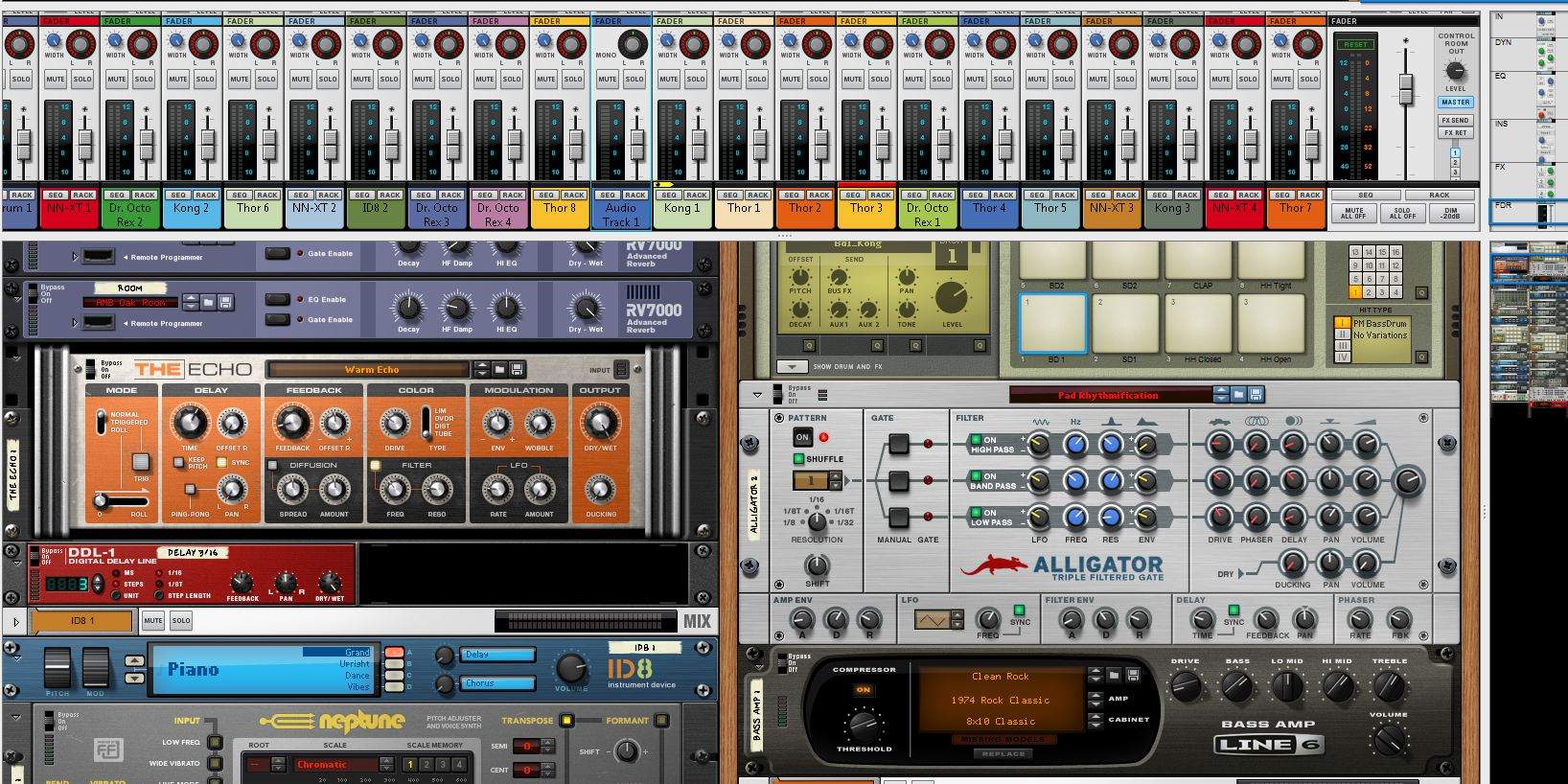
Task: Click the Alligator Resolution knob
Action: tap(817, 520)
